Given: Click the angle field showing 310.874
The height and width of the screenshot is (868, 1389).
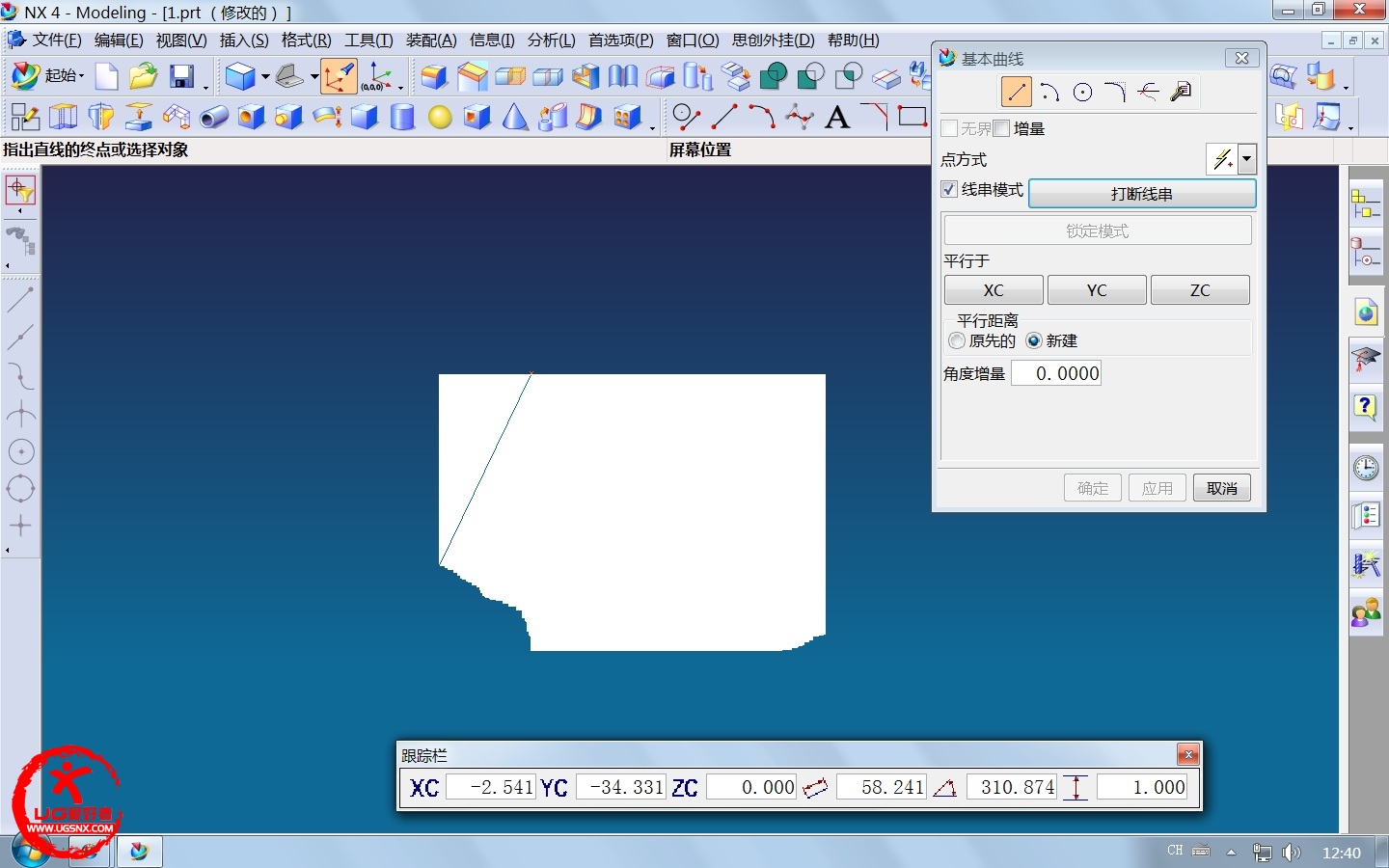Looking at the screenshot, I should click(x=1011, y=787).
